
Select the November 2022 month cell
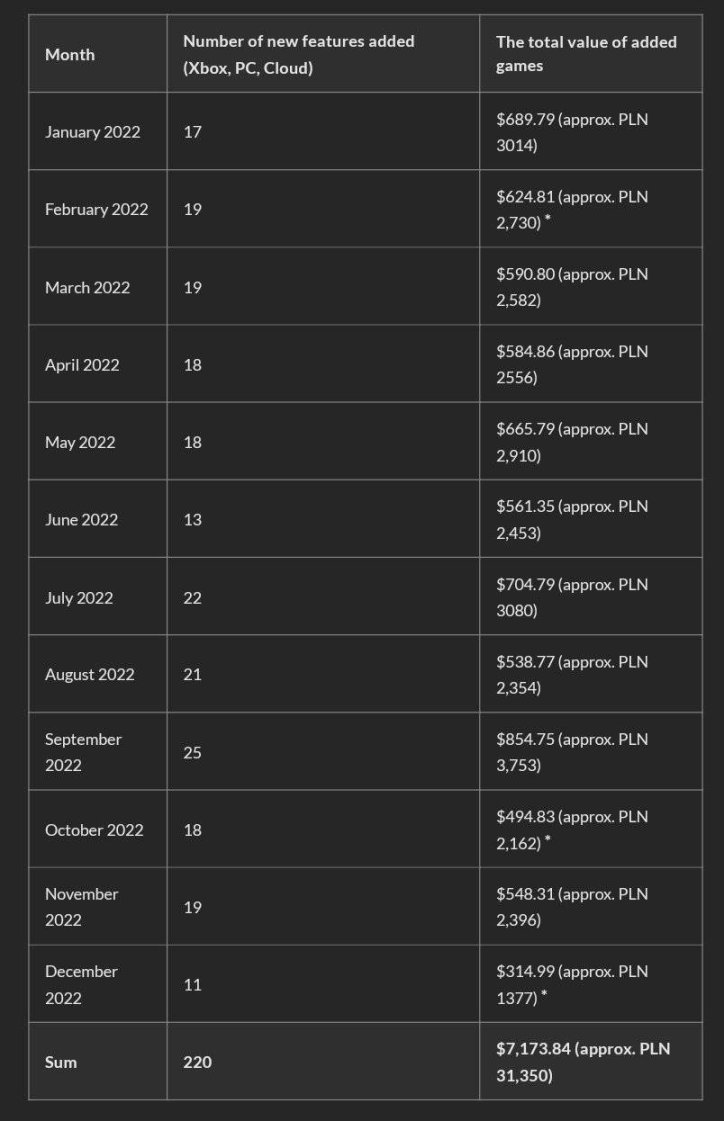[x=81, y=907]
